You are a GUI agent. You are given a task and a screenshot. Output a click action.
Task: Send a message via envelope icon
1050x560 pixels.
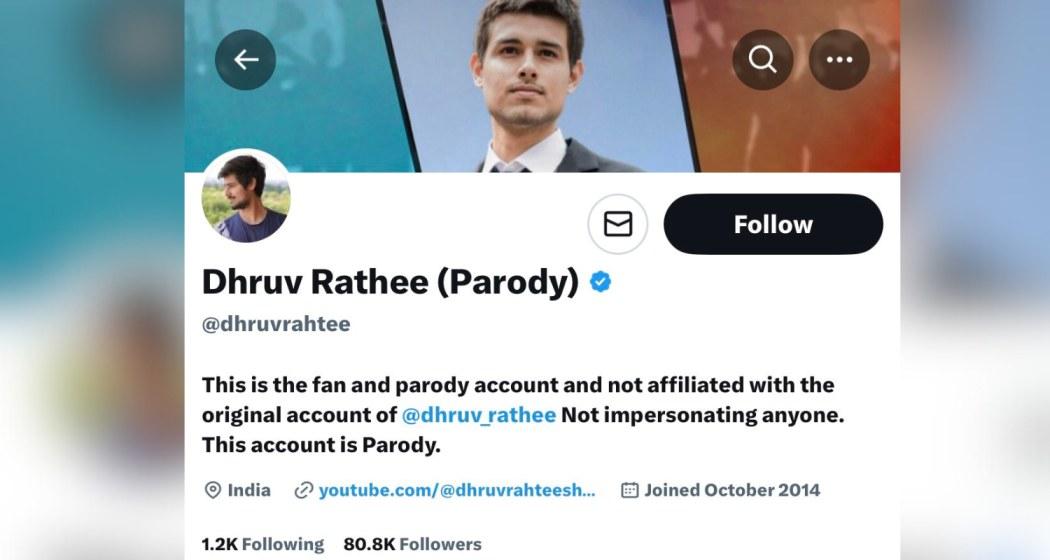click(x=618, y=224)
